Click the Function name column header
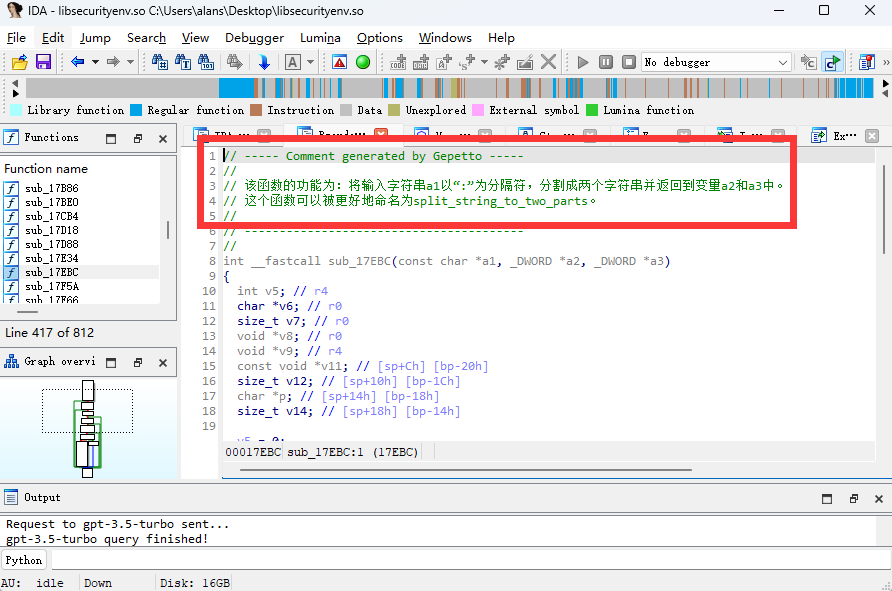This screenshot has height=591, width=892. click(x=46, y=169)
